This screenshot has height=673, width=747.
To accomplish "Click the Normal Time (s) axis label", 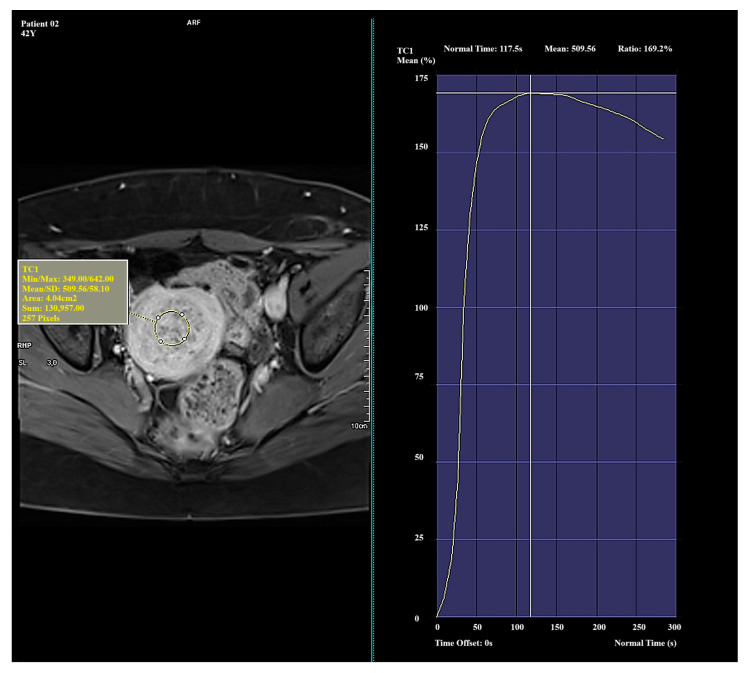I will (x=645, y=643).
